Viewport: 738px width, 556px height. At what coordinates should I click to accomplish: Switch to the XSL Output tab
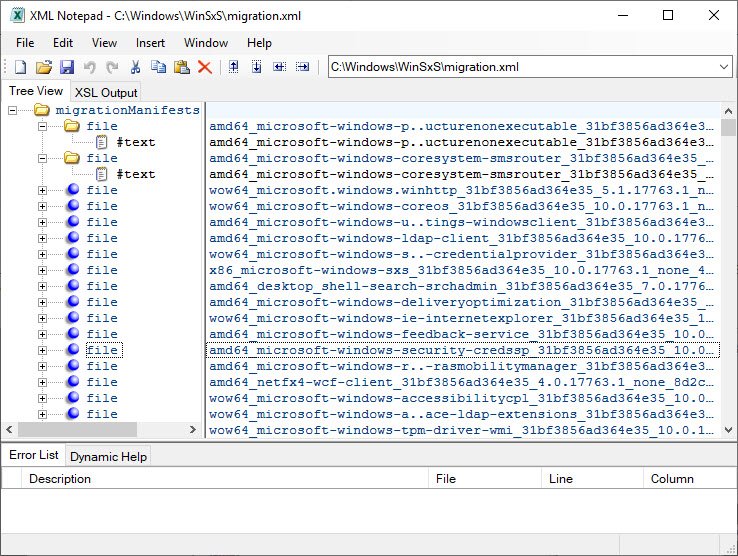[x=106, y=93]
